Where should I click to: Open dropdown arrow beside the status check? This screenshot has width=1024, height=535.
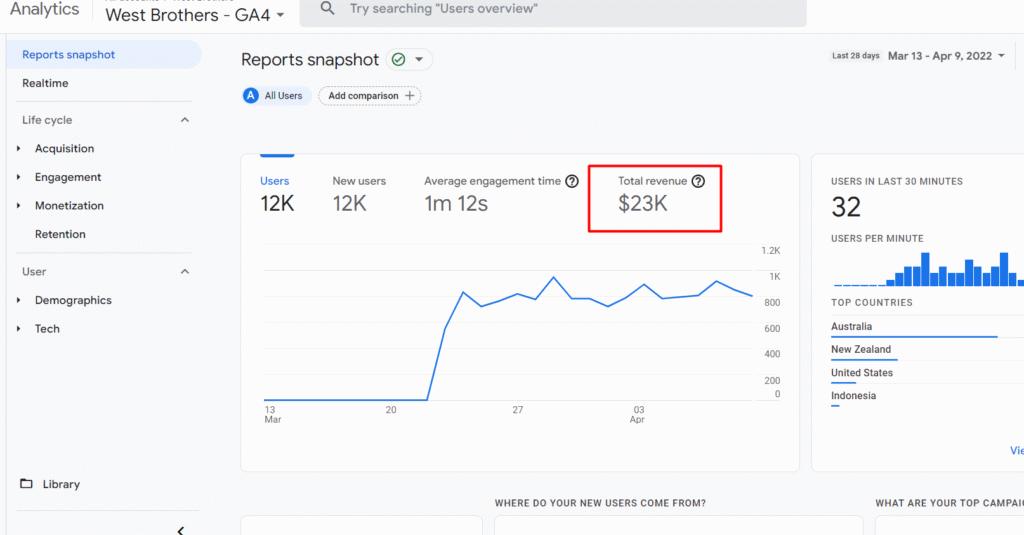coord(419,59)
